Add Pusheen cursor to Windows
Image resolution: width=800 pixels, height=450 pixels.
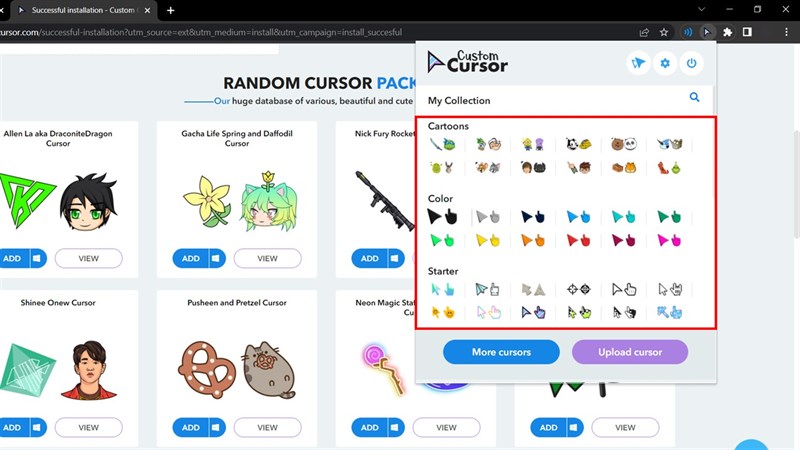pos(216,428)
